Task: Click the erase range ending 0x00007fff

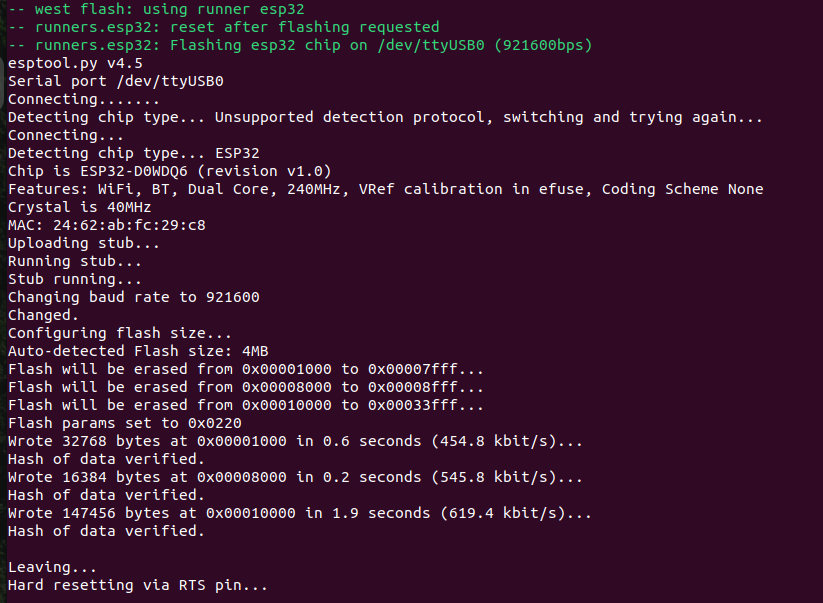Action: [246, 369]
